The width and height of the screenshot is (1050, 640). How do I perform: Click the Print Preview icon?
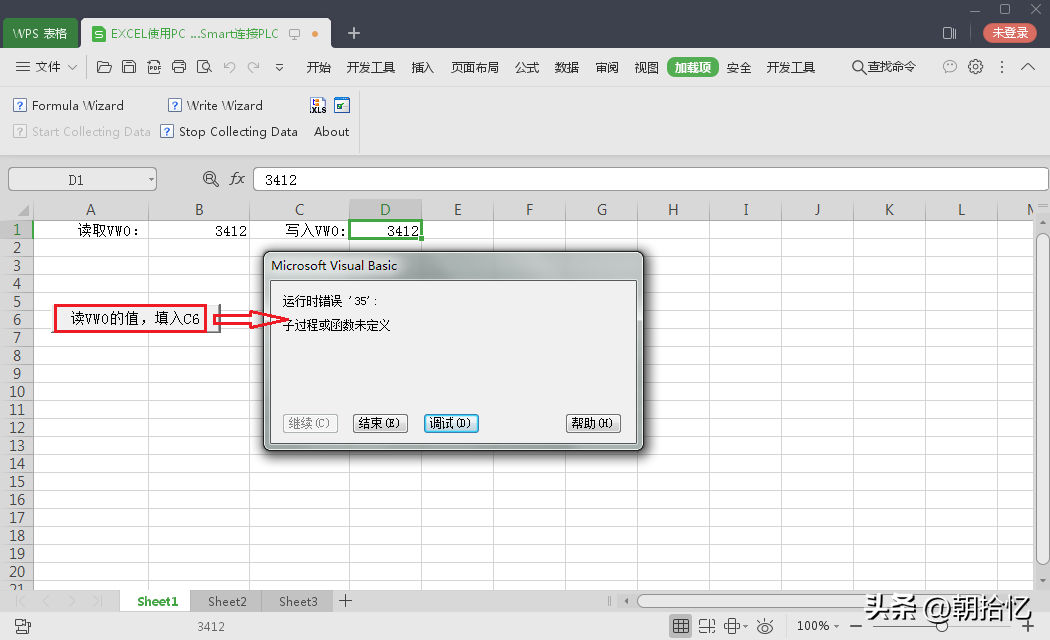(x=204, y=67)
